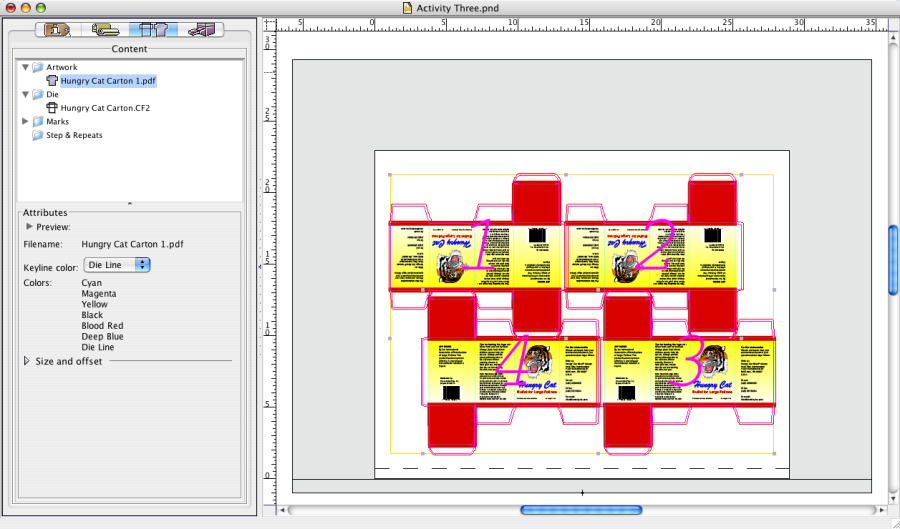The image size is (900, 529).
Task: Select Cyan in the Colors list
Action: (x=91, y=283)
